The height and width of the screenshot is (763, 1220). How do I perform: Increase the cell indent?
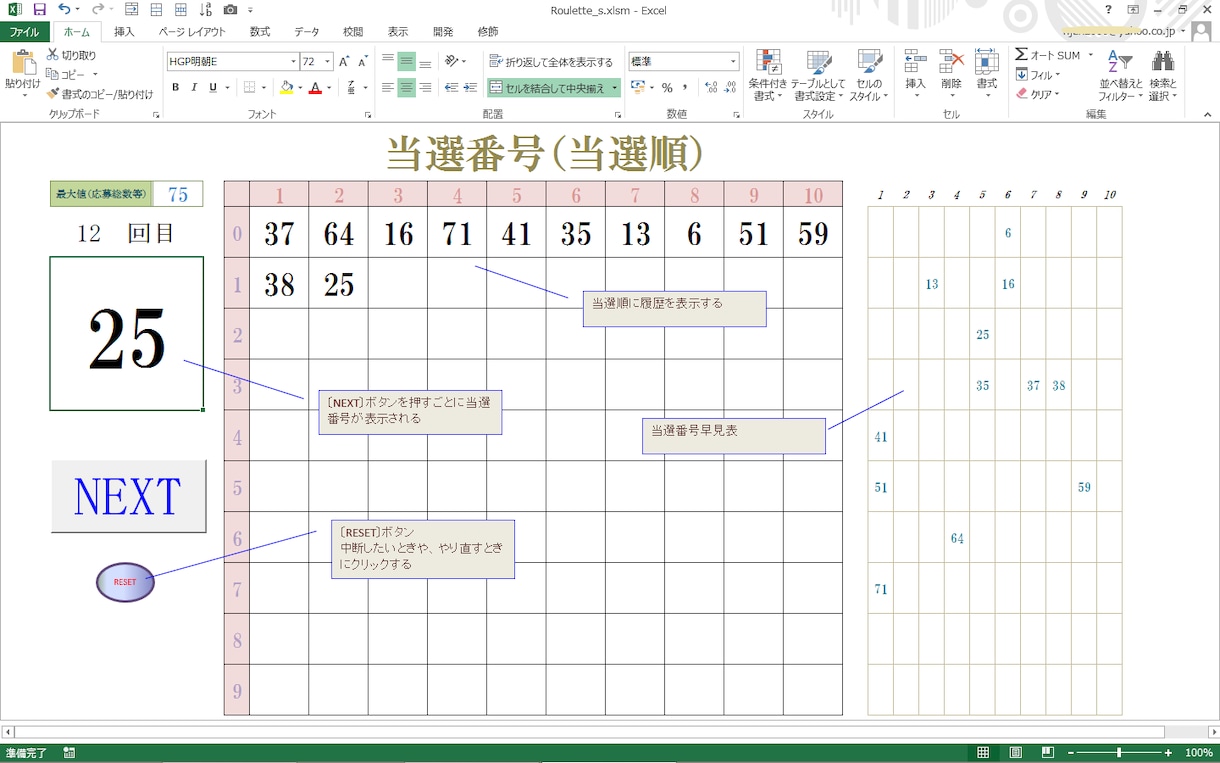point(470,88)
